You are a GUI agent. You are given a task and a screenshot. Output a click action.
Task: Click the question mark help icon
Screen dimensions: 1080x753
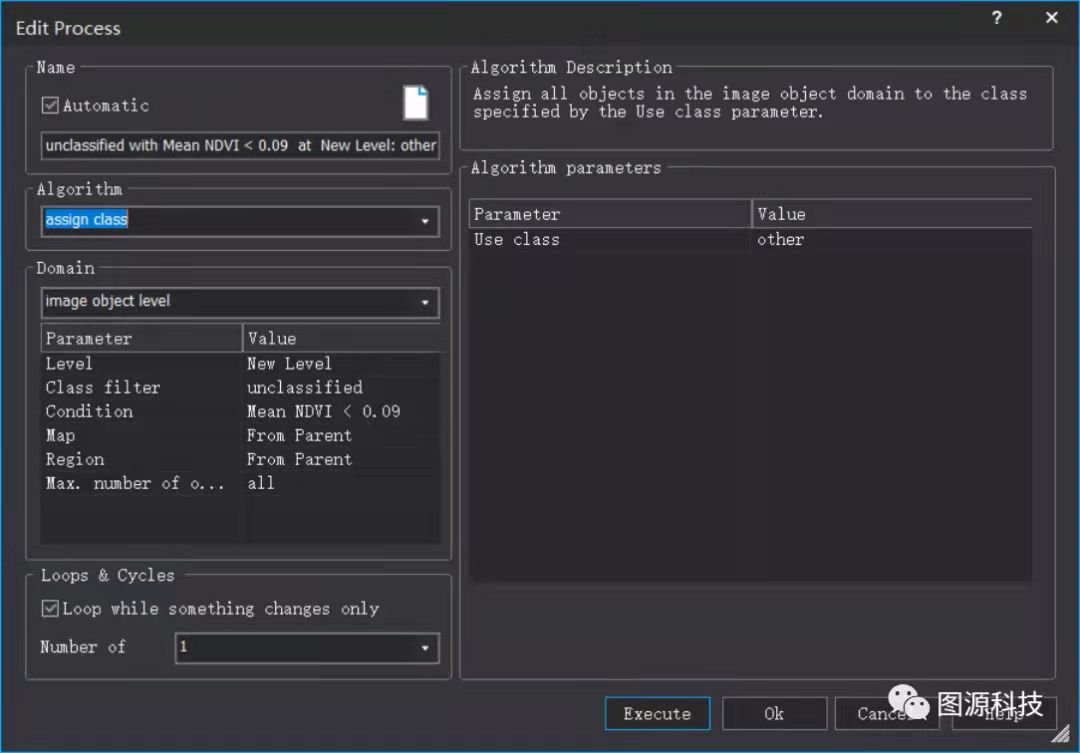996,19
